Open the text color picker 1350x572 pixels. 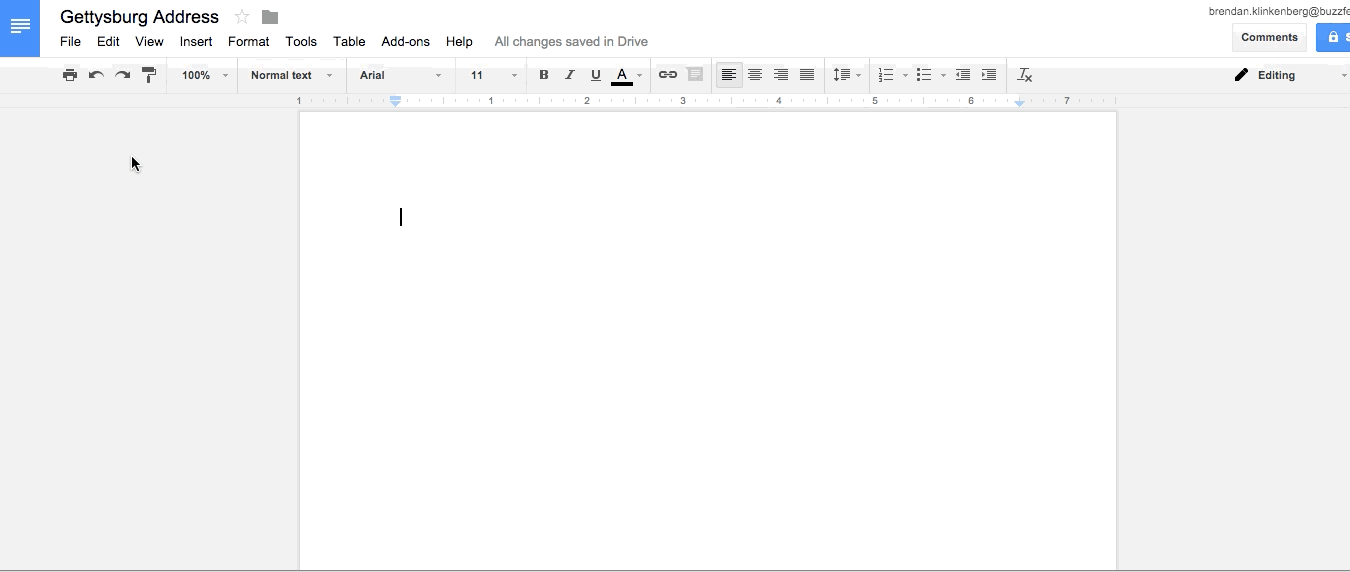[x=627, y=75]
